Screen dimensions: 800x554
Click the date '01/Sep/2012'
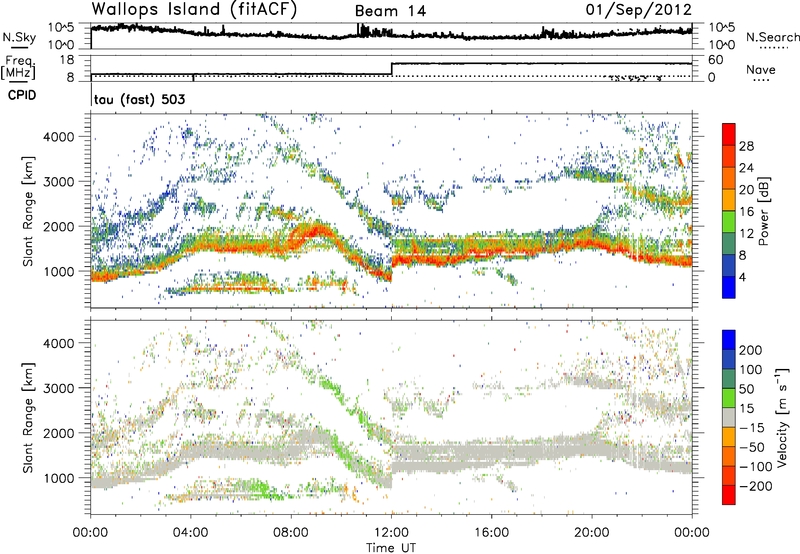click(638, 10)
